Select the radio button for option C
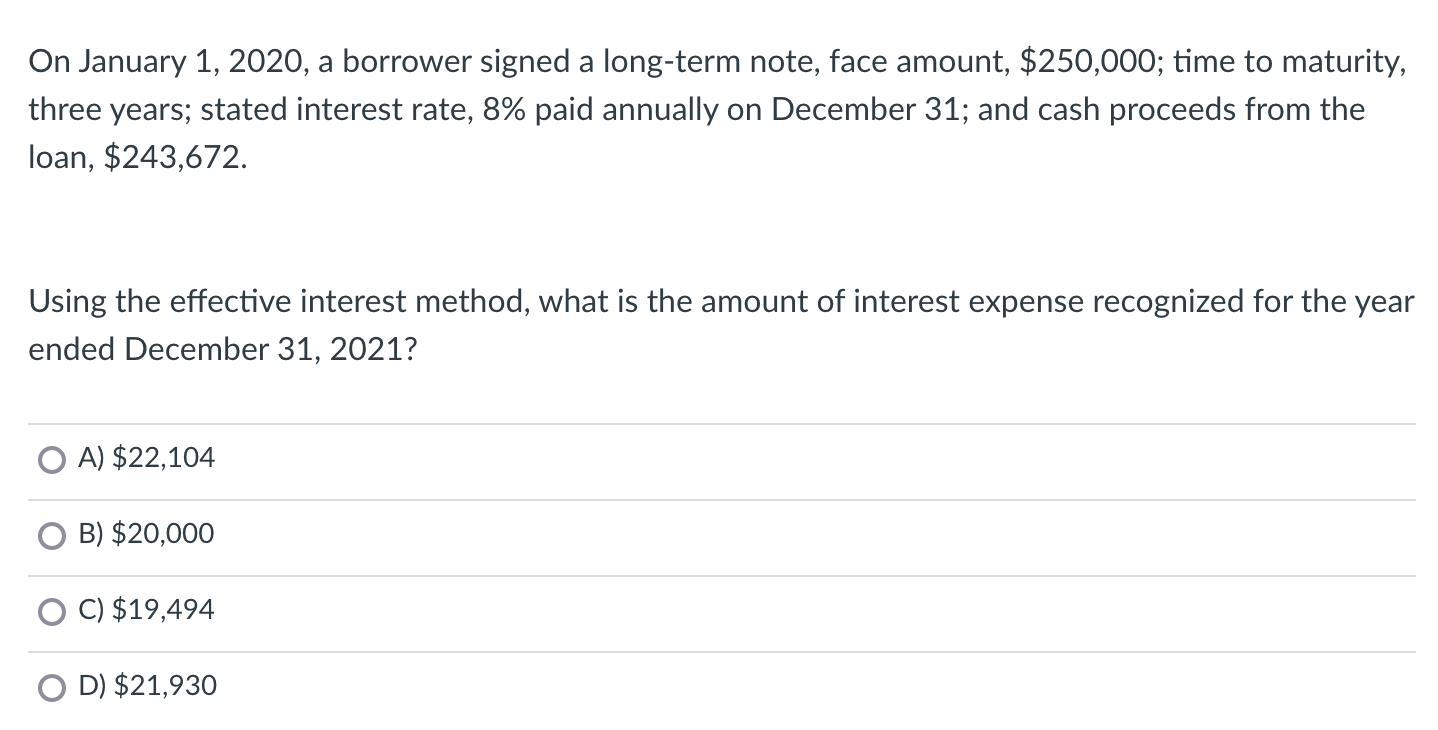 pyautogui.click(x=50, y=611)
